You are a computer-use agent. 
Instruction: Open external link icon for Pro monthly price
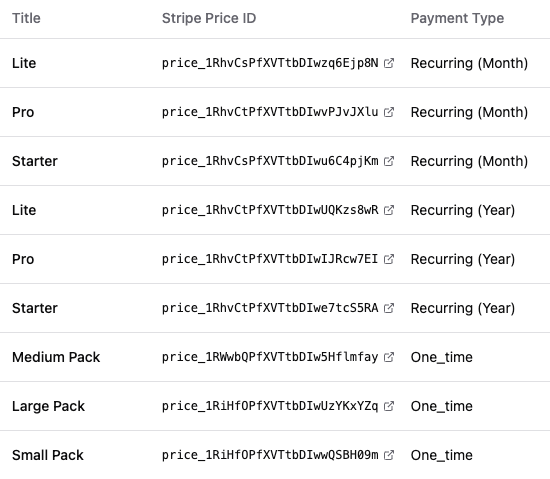[x=389, y=112]
